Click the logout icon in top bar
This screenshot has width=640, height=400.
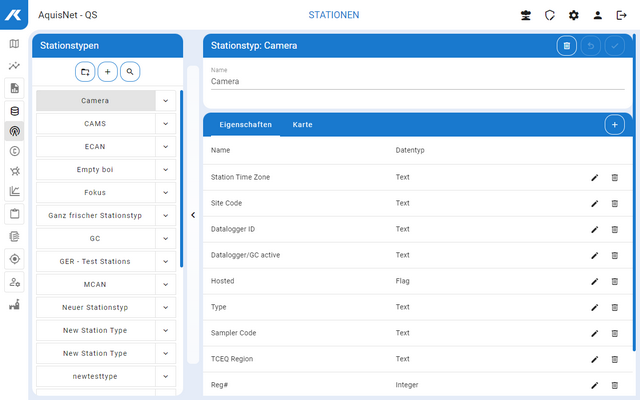point(621,15)
